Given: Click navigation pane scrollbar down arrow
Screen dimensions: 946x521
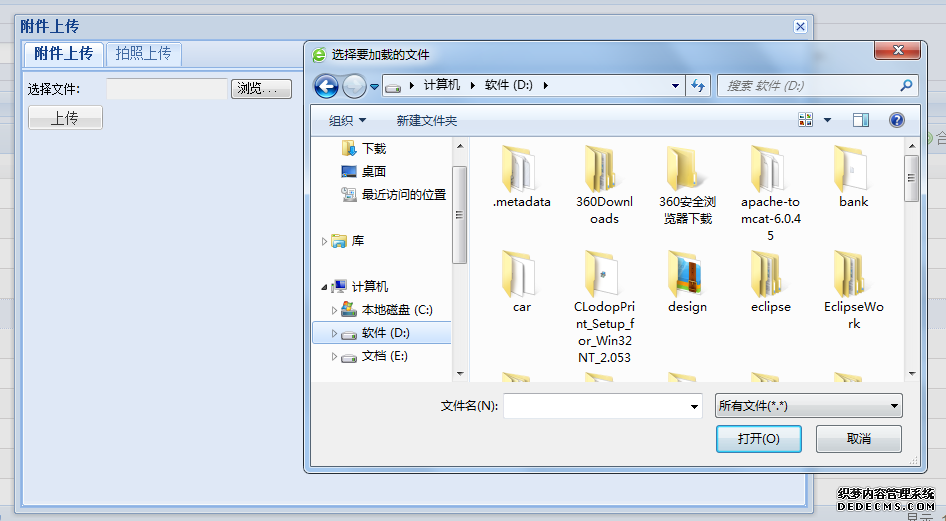Looking at the screenshot, I should [x=460, y=374].
